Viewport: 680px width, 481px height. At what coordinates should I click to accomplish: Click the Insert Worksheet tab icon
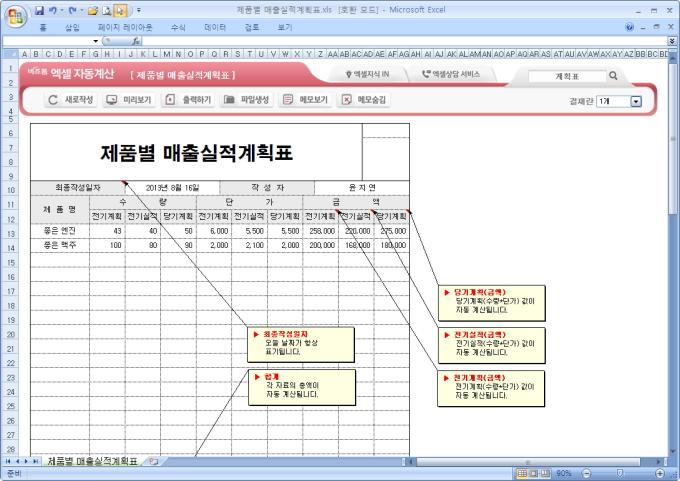(x=153, y=461)
